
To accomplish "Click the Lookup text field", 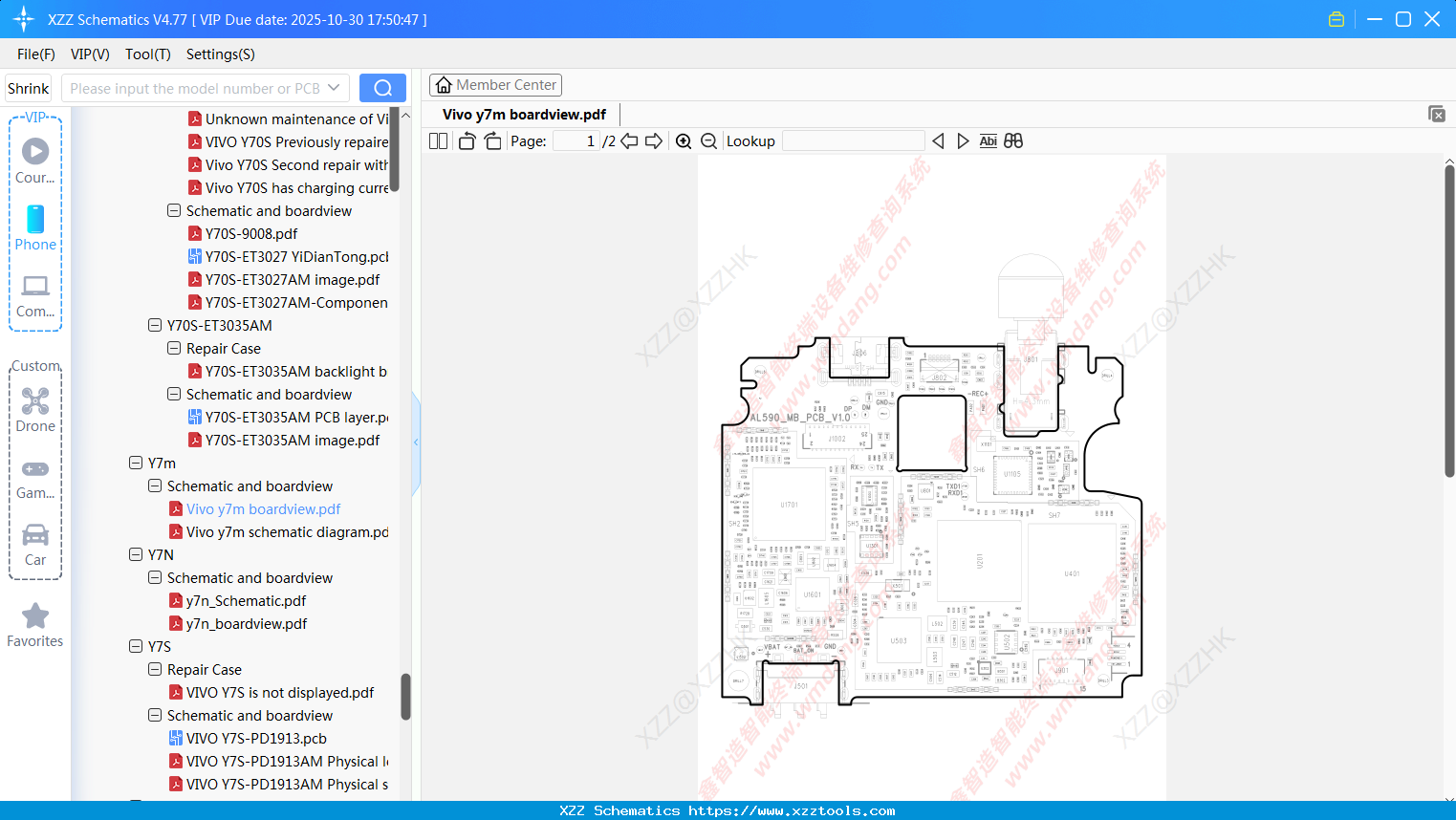I will tap(854, 141).
